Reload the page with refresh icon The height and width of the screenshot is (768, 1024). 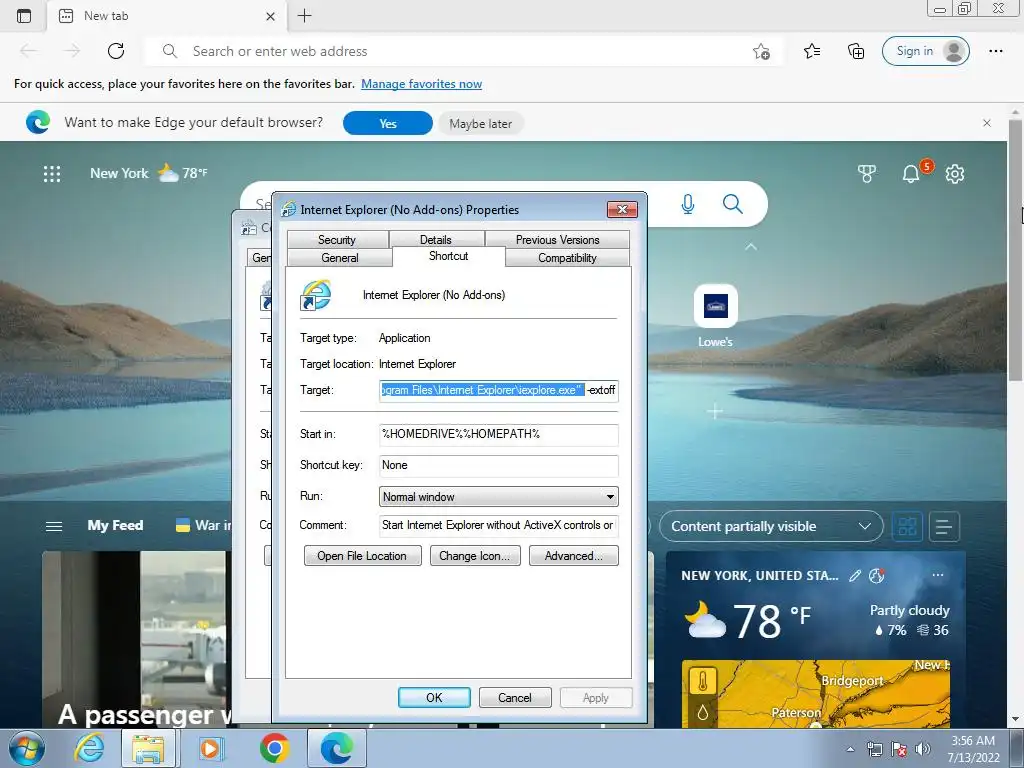116,51
